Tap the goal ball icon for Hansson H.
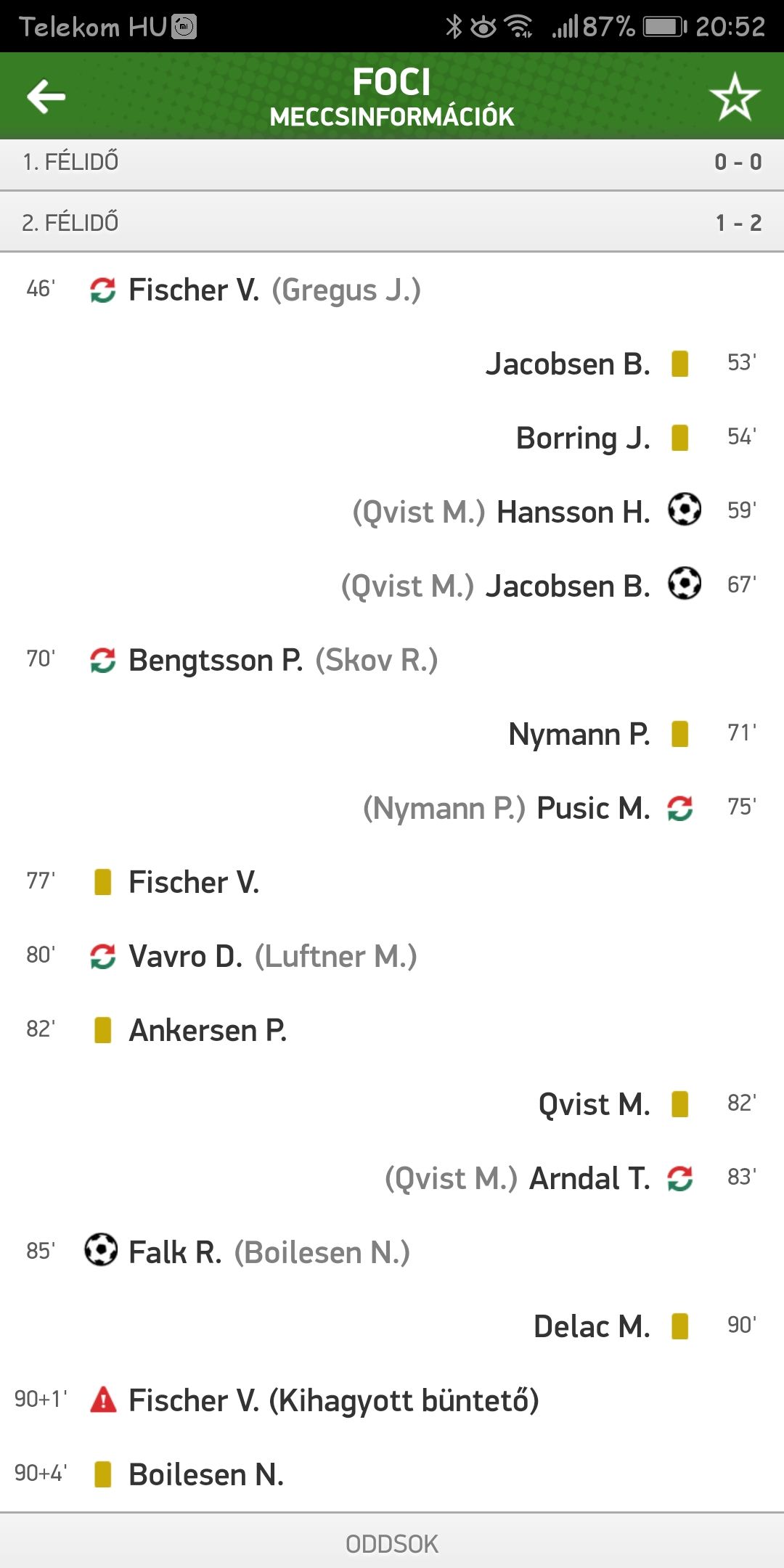The height and width of the screenshot is (1568, 784). 685,510
